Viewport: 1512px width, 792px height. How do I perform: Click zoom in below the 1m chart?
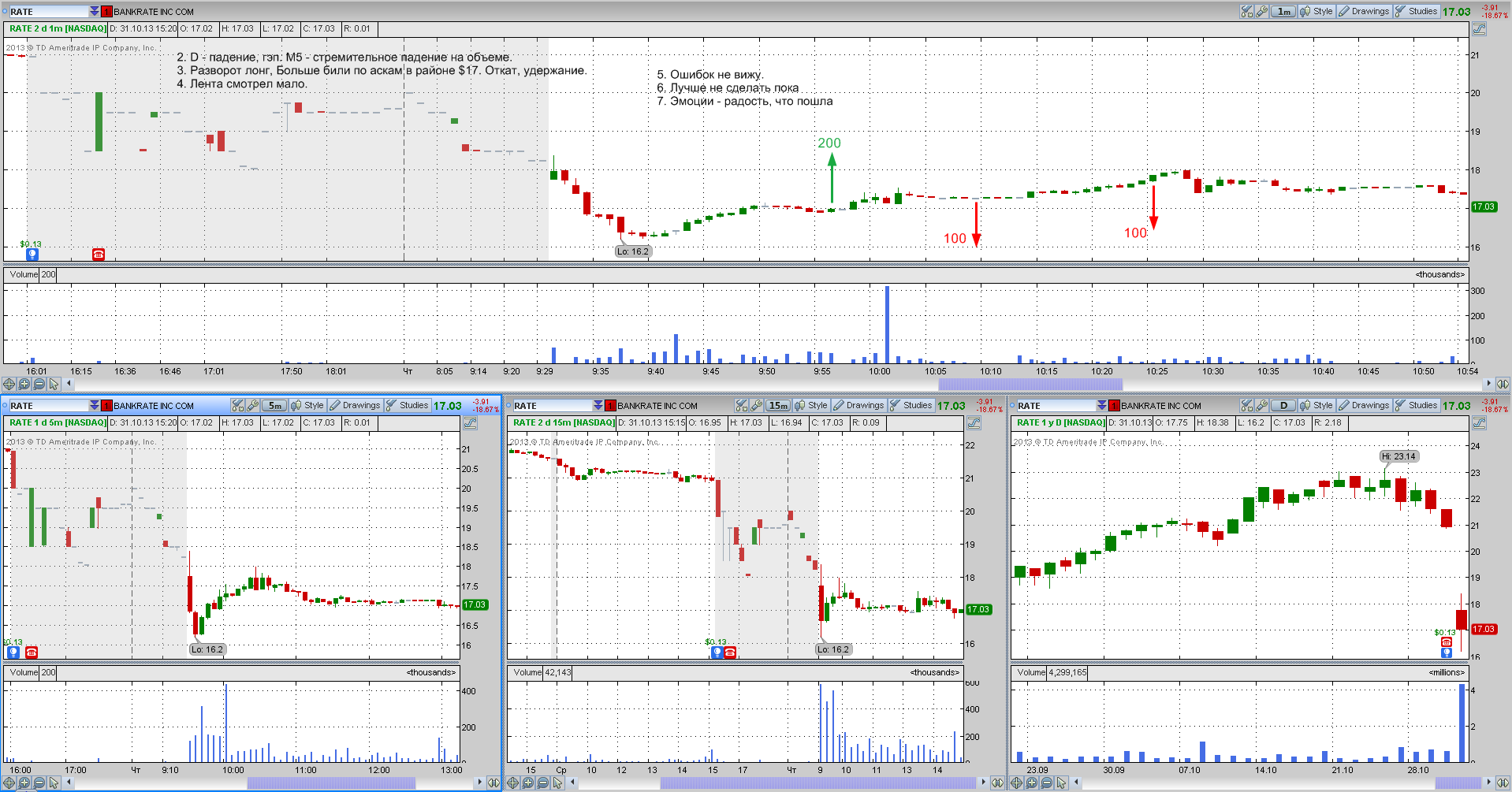tap(24, 384)
